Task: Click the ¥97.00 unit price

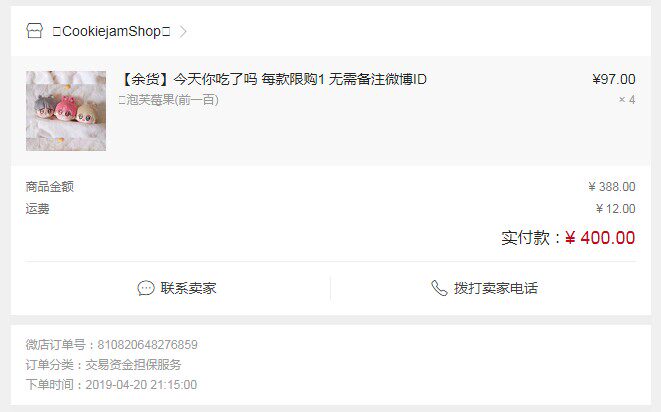Action: click(613, 79)
